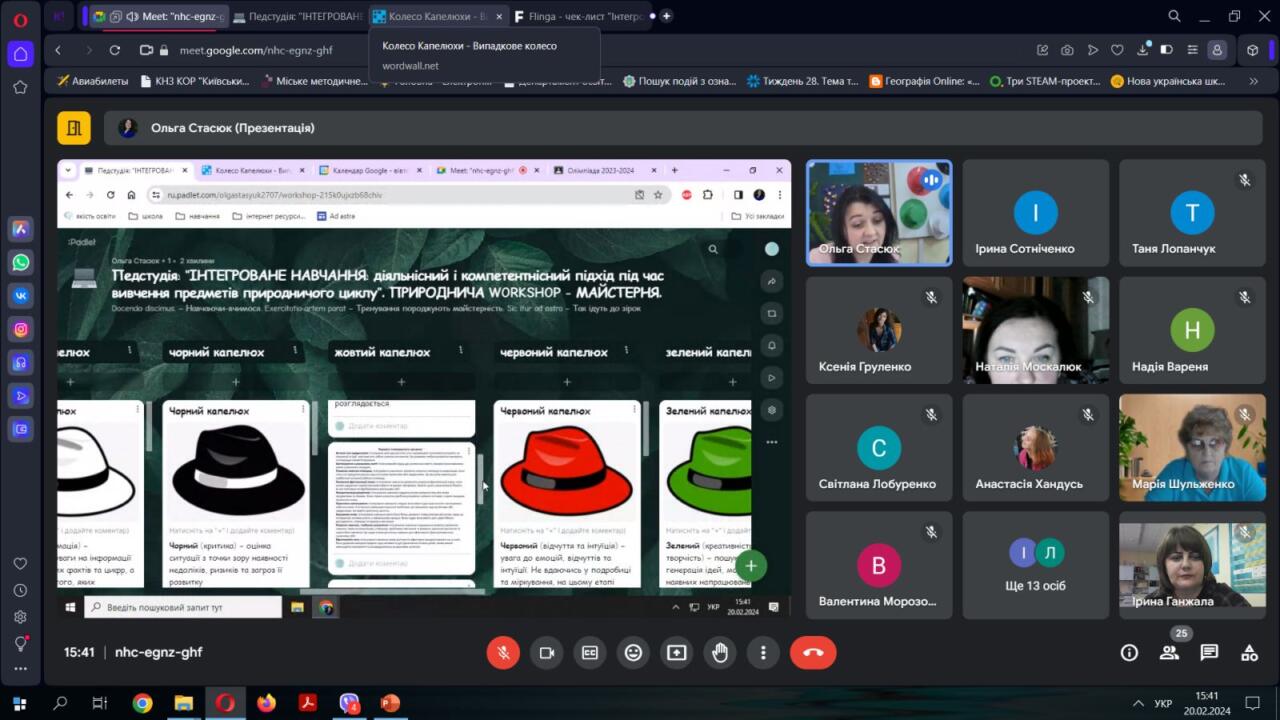Select Марія Шульженко video tile

(x=1192, y=447)
